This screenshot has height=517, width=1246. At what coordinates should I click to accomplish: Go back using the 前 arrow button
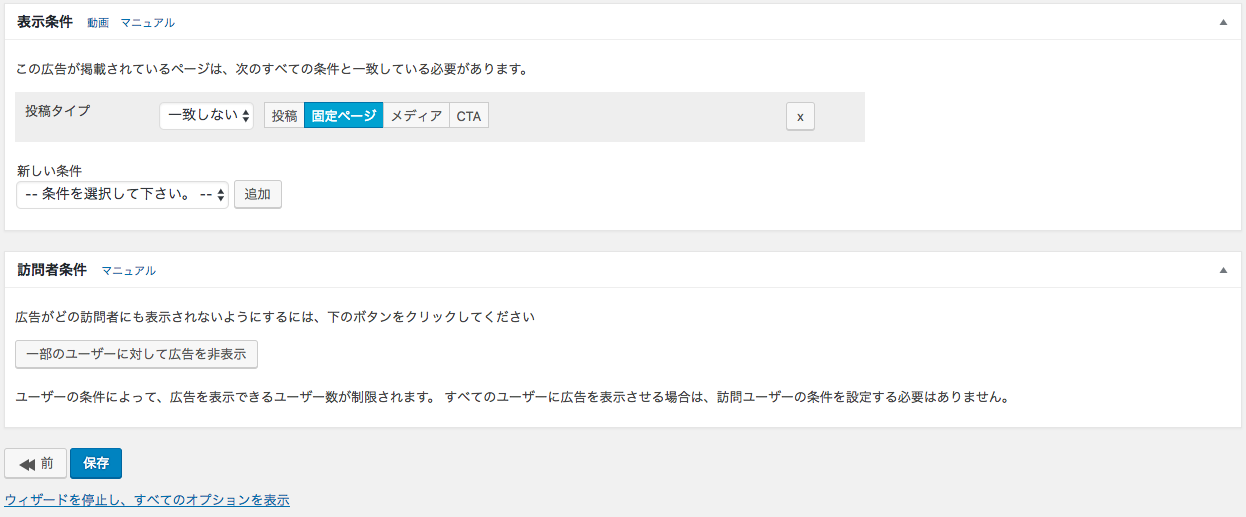point(36,463)
